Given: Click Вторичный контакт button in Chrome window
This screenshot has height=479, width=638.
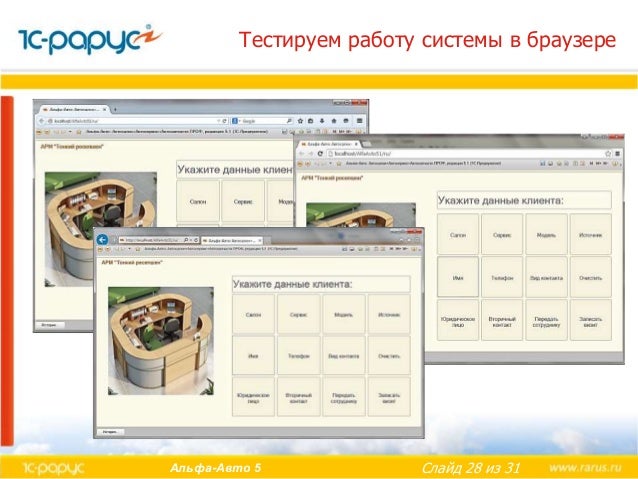Looking at the screenshot, I should 502,320.
